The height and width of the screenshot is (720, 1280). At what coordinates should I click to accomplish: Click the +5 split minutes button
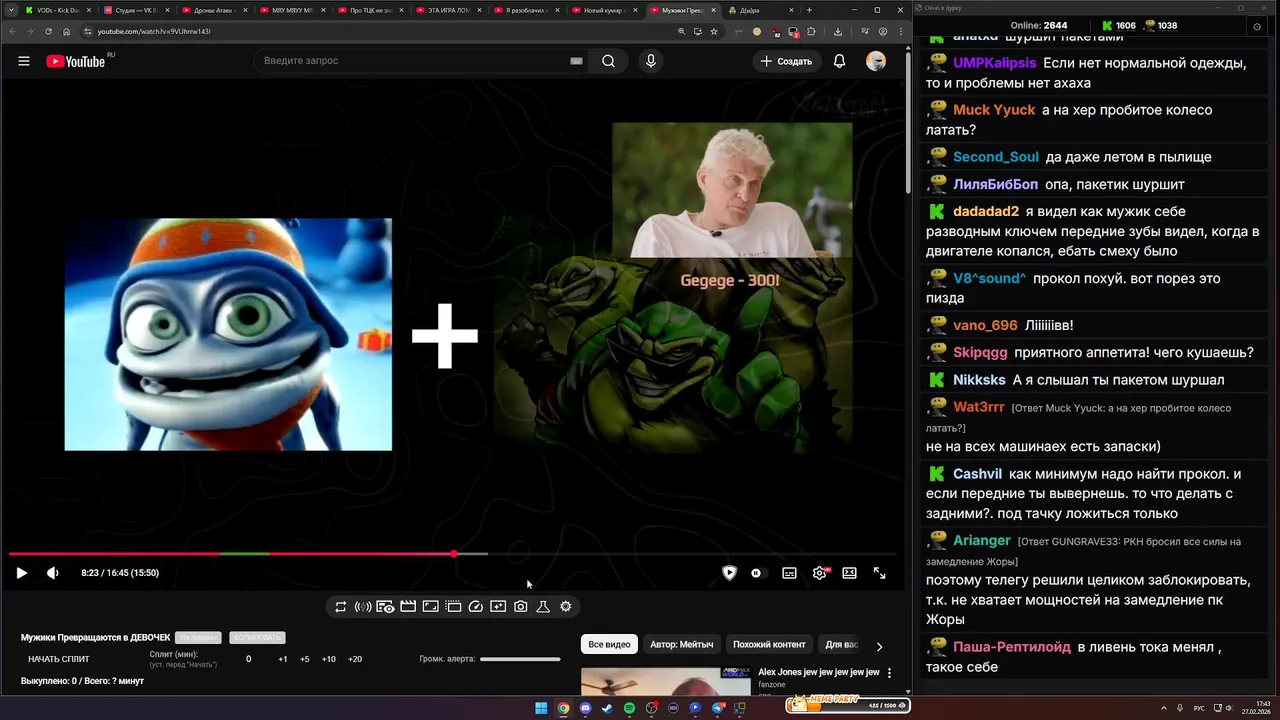[305, 659]
